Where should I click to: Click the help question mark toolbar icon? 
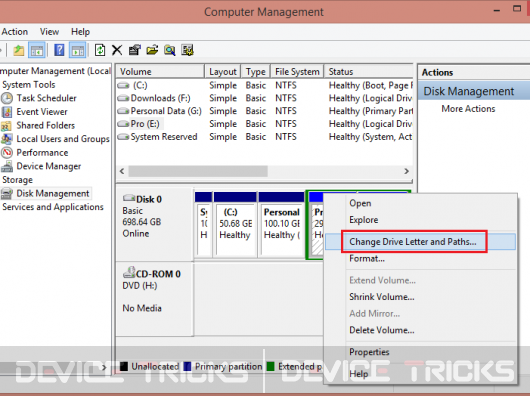pyautogui.click(x=59, y=50)
